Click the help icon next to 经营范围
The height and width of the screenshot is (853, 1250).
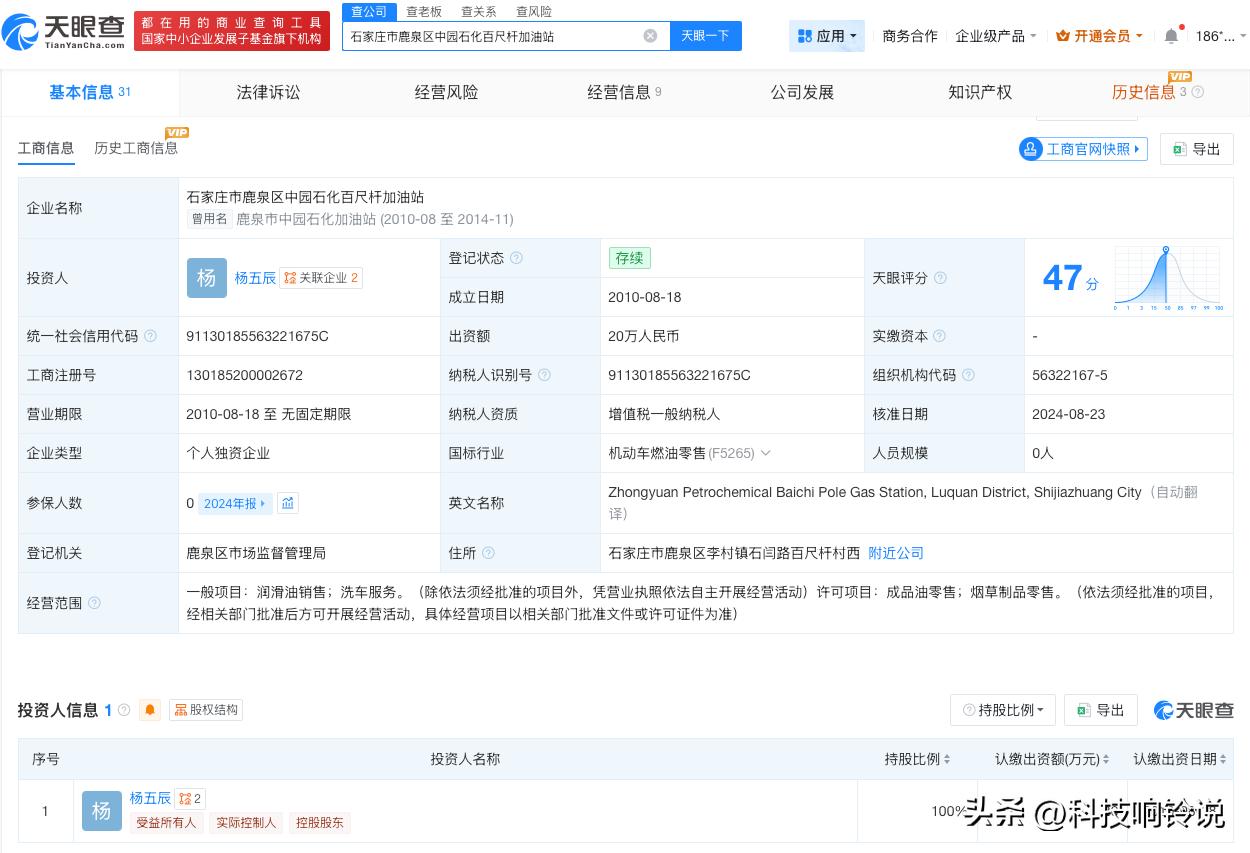[93, 603]
